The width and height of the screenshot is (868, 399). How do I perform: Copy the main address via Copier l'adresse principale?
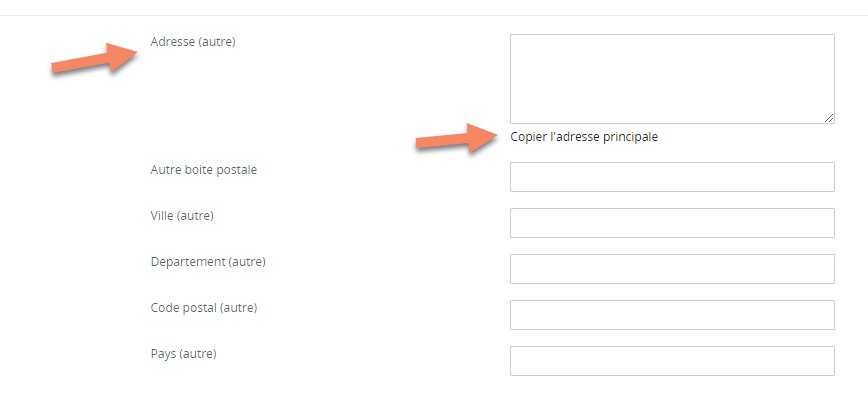(584, 137)
